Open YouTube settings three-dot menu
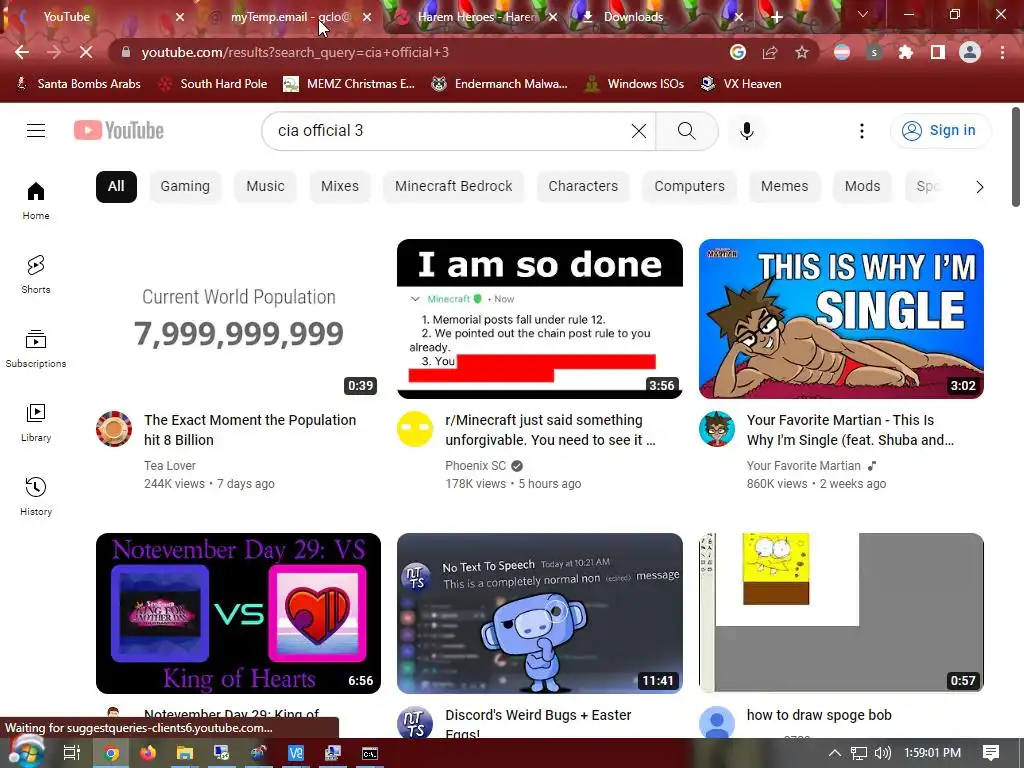 point(861,131)
